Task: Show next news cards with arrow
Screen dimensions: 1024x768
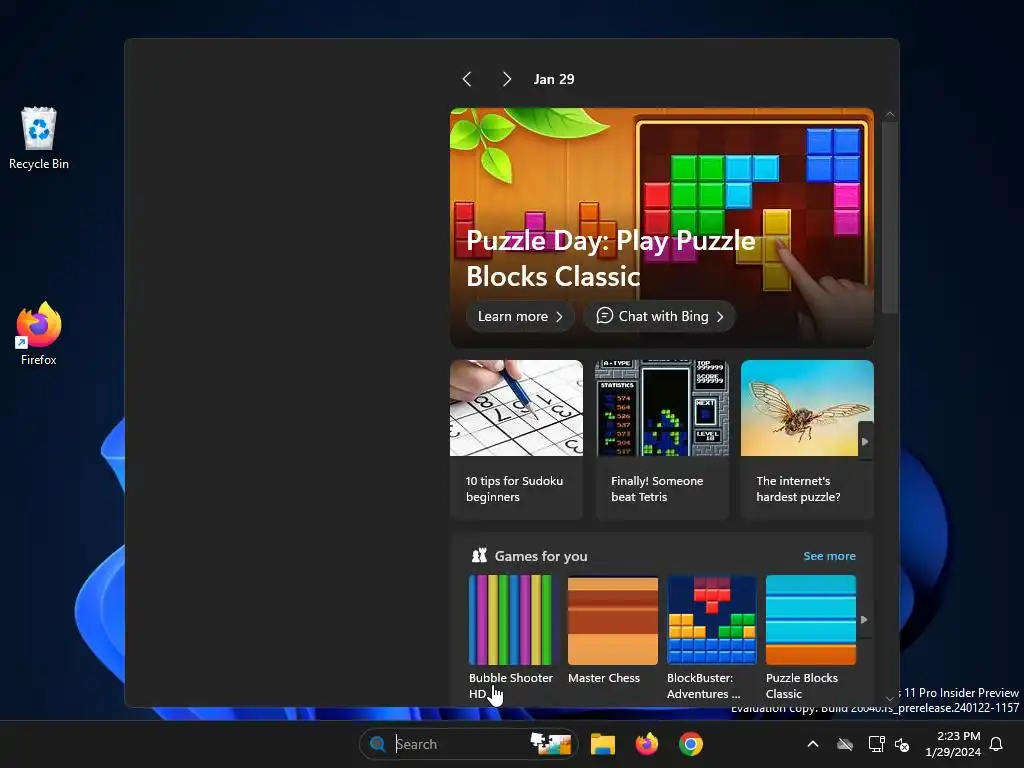Action: click(x=865, y=441)
